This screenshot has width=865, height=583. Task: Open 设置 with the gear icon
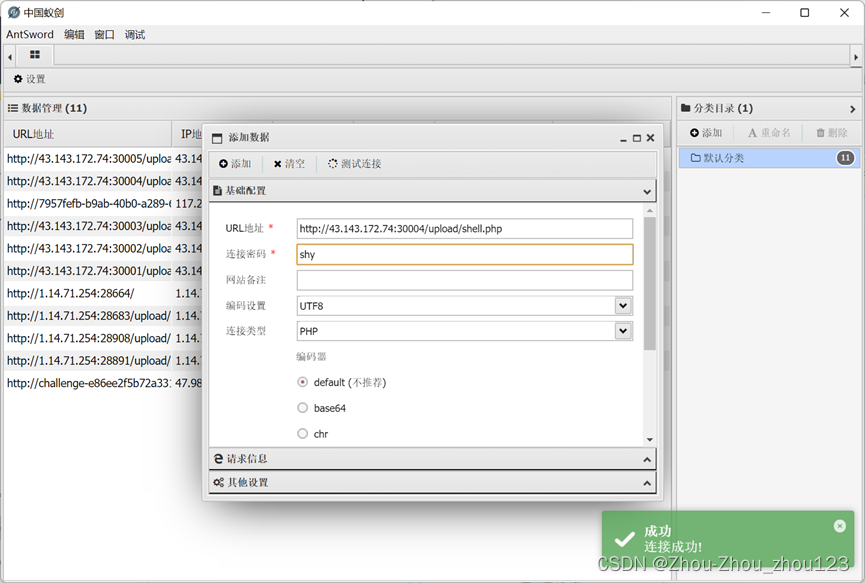pos(30,79)
